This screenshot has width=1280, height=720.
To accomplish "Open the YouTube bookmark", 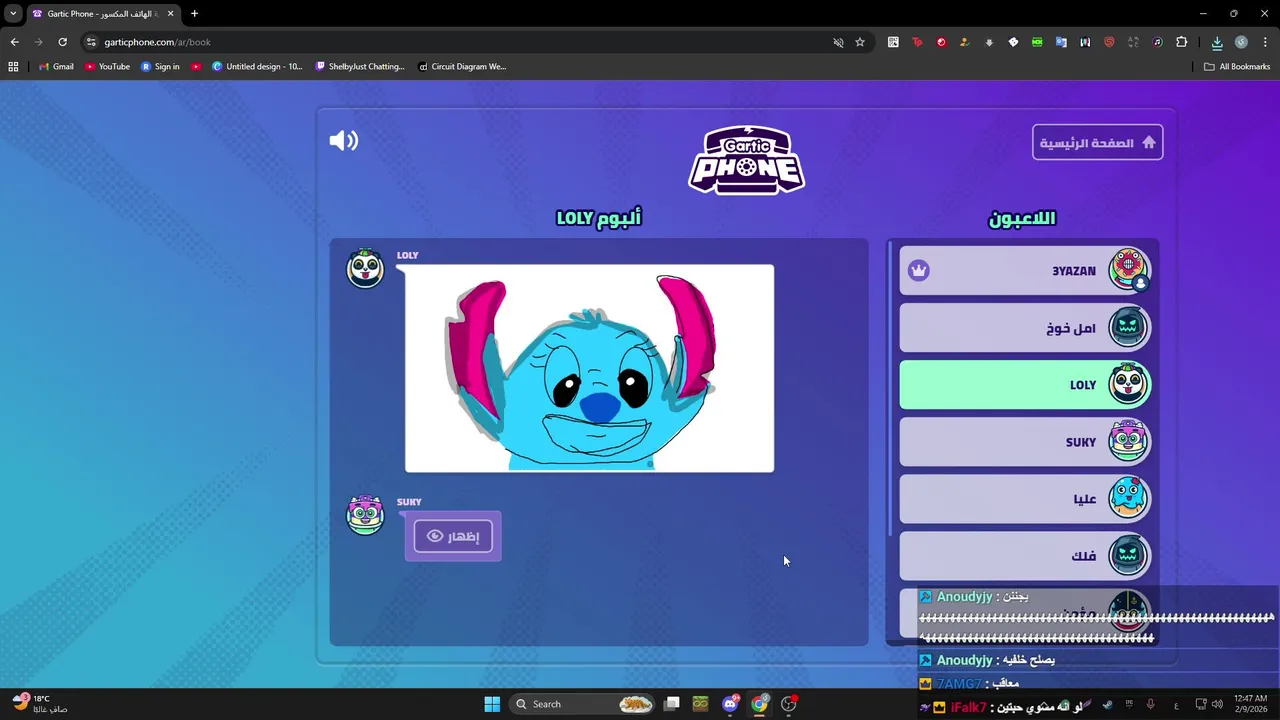I will click(107, 67).
